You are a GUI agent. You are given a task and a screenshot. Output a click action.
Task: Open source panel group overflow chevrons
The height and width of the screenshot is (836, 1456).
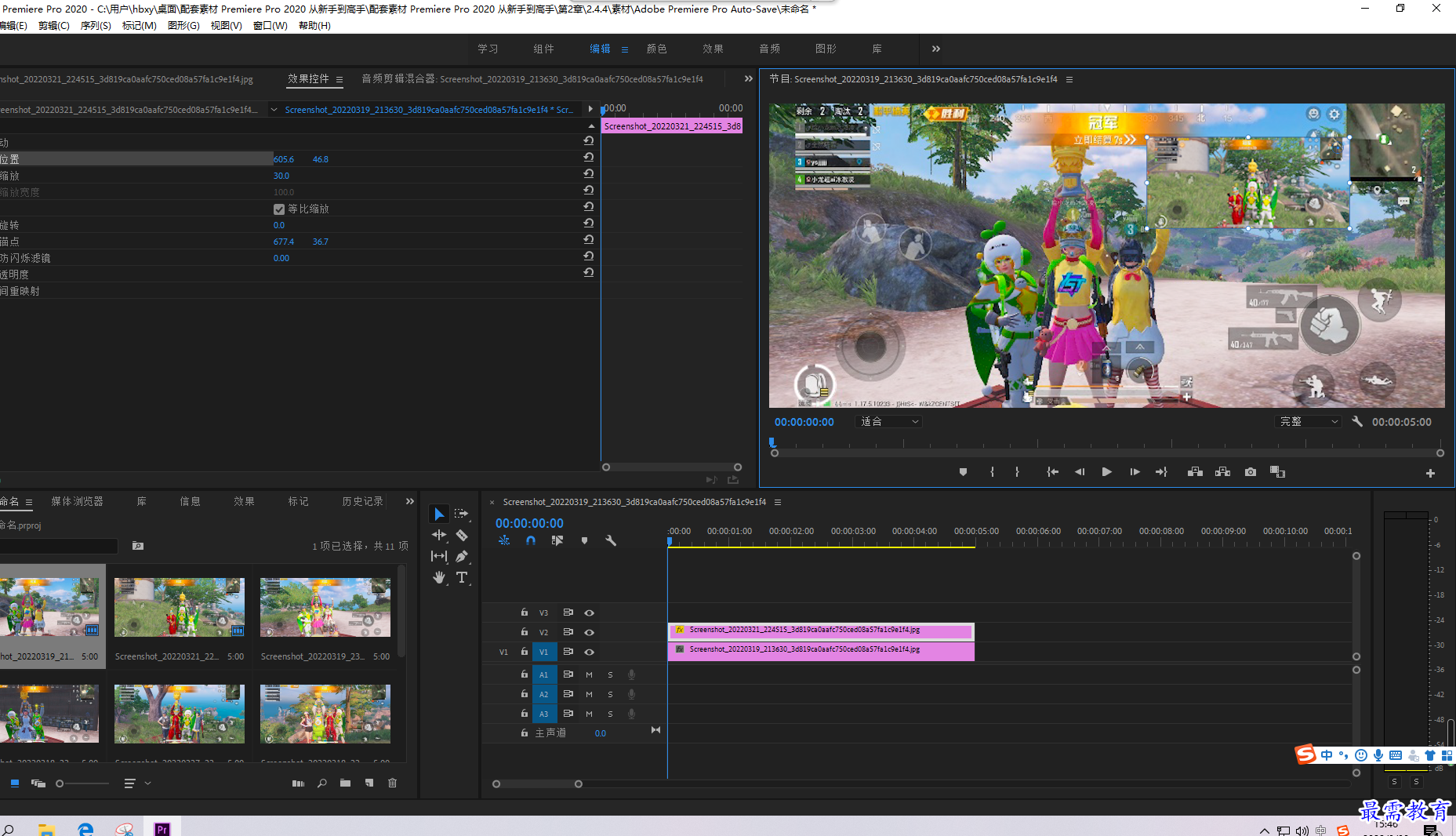748,78
